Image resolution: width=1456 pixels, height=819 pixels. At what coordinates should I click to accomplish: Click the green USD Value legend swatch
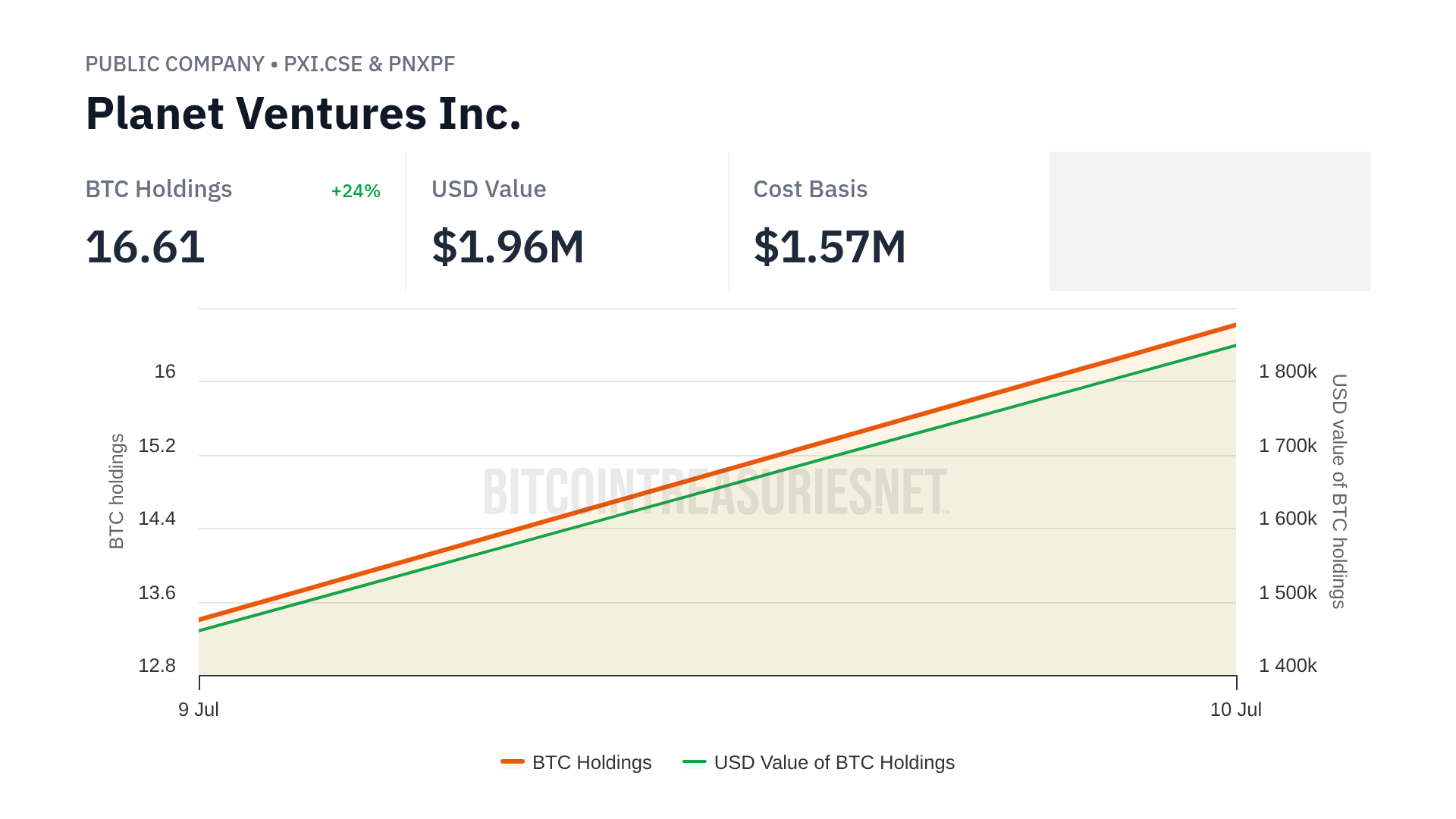(694, 761)
